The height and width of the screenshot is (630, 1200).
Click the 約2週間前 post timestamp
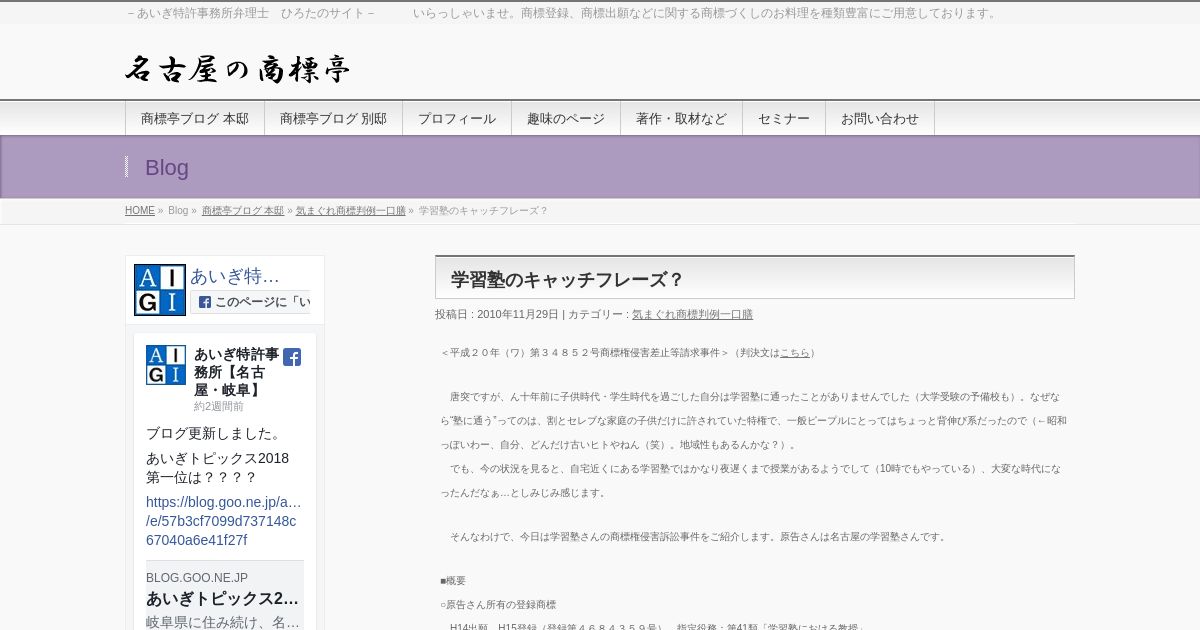pyautogui.click(x=219, y=407)
